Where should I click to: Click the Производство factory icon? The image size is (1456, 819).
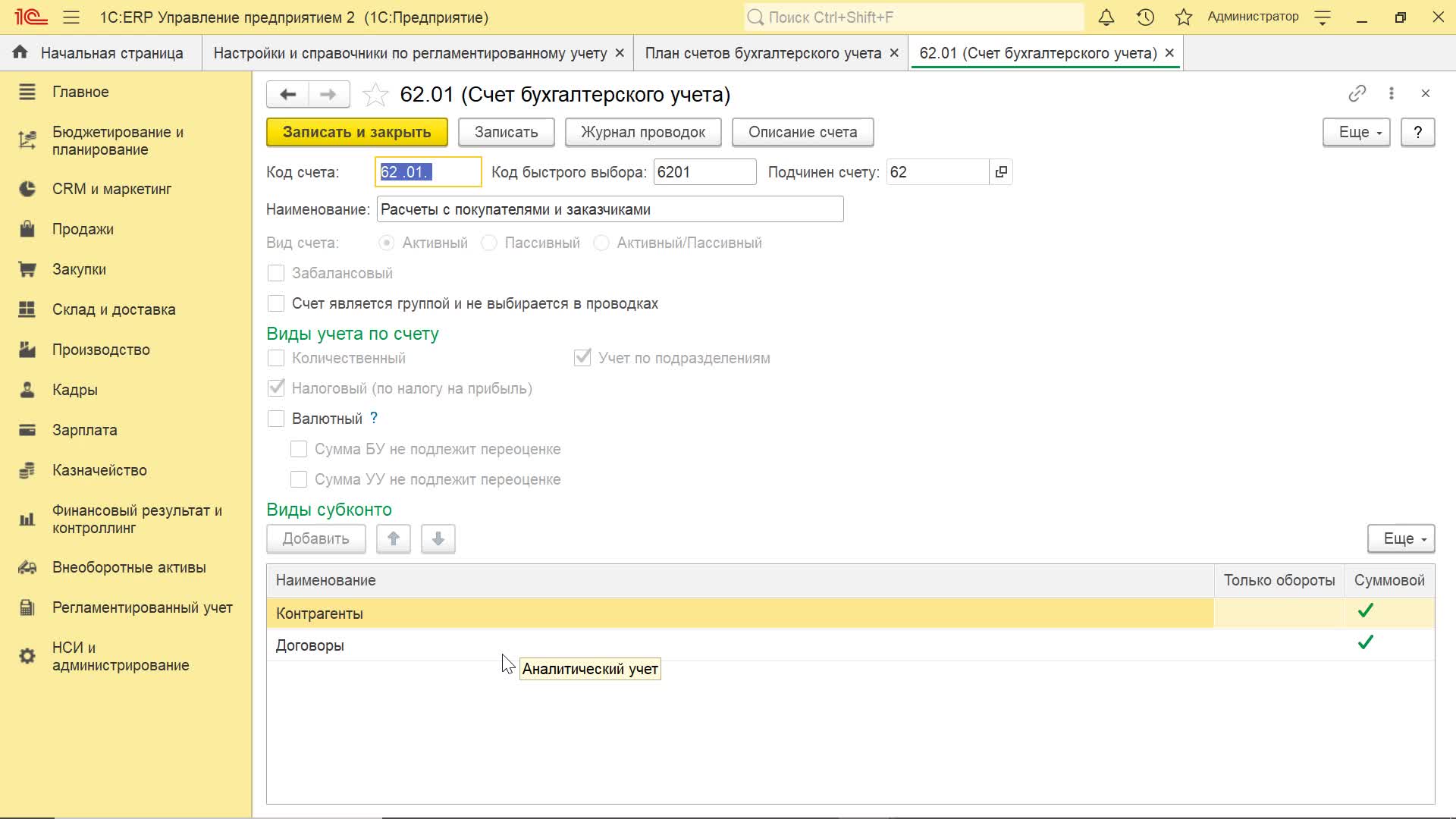(27, 350)
